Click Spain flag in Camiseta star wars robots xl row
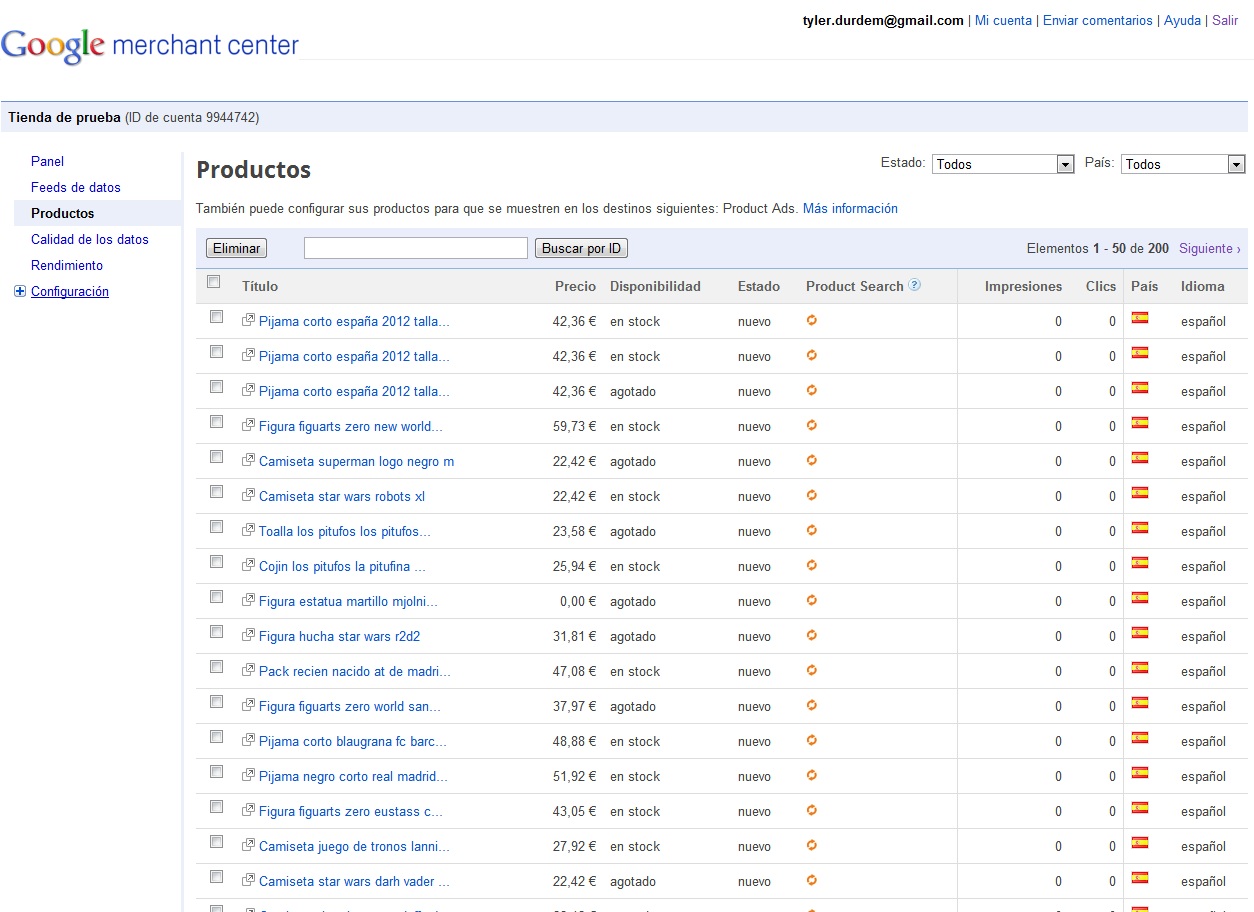Screen dimensions: 1254x912 tap(1139, 493)
